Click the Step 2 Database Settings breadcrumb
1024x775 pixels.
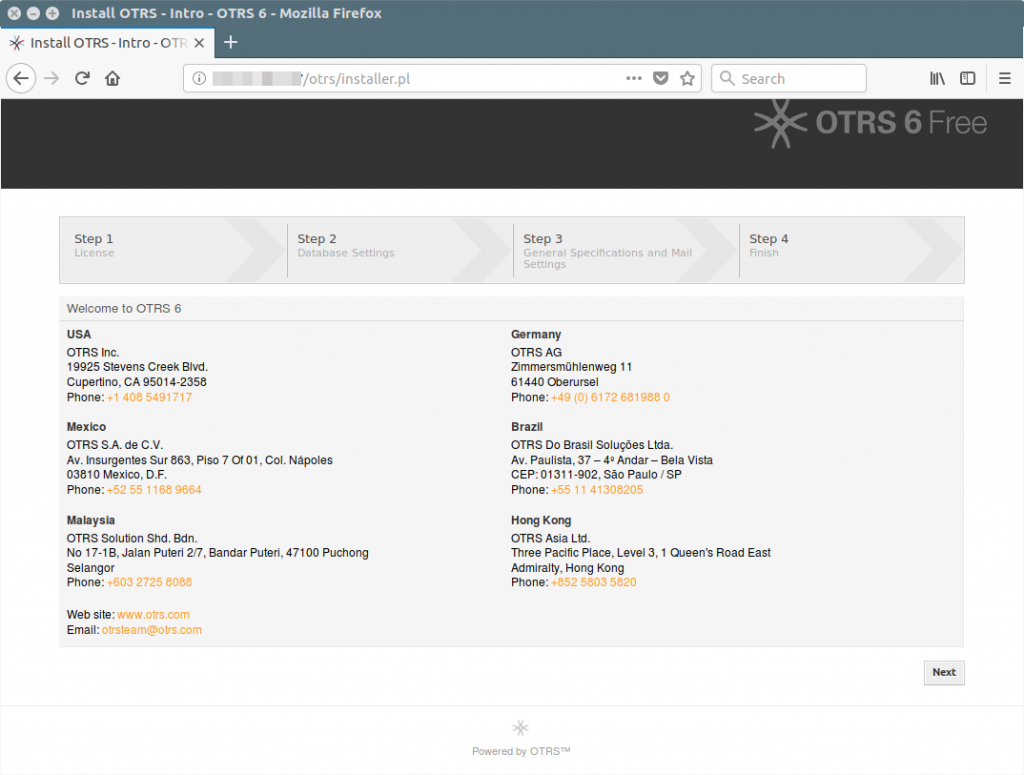click(345, 245)
